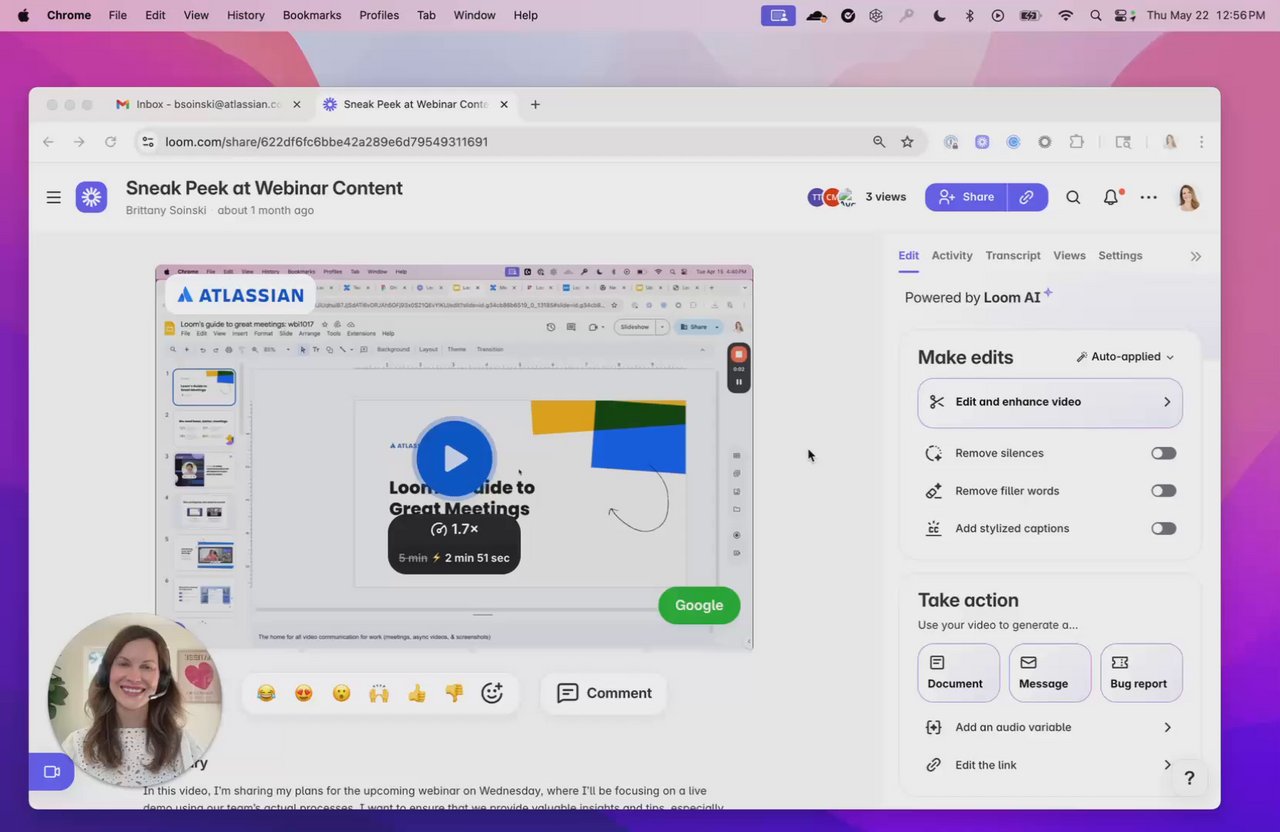Switch to the Settings tab
The image size is (1280, 832).
(1120, 256)
